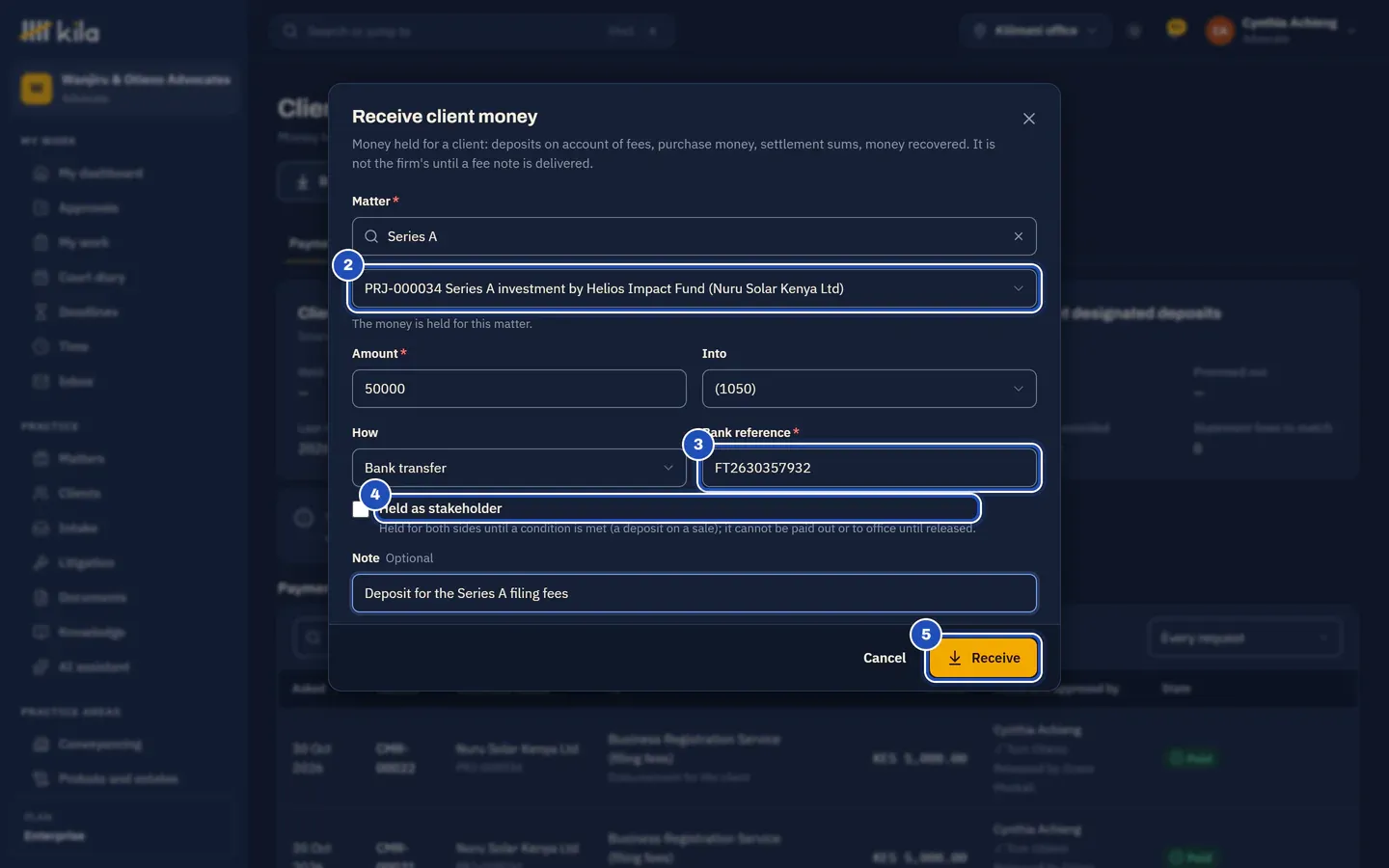
Task: Open Court diary in the sidebar
Action: (92, 278)
